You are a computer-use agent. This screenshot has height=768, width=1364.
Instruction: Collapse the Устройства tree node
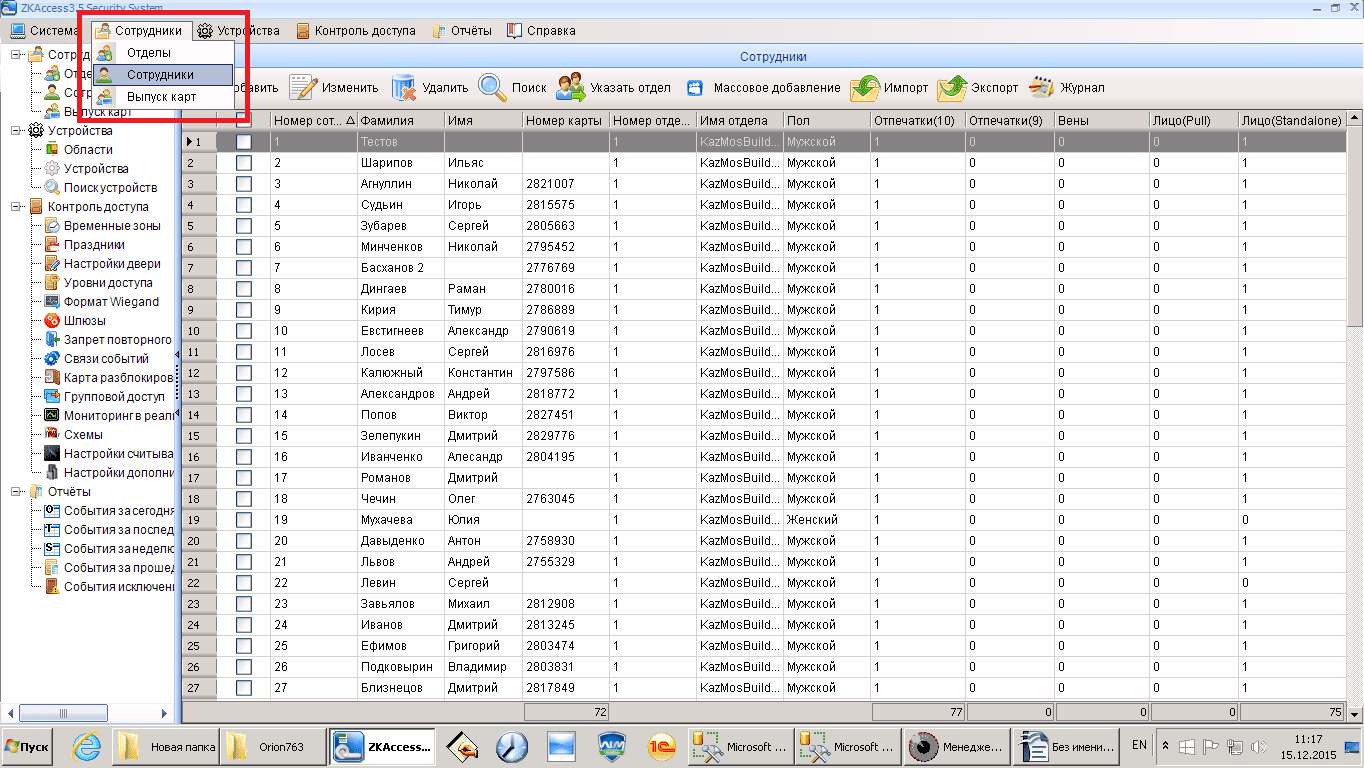(17, 131)
